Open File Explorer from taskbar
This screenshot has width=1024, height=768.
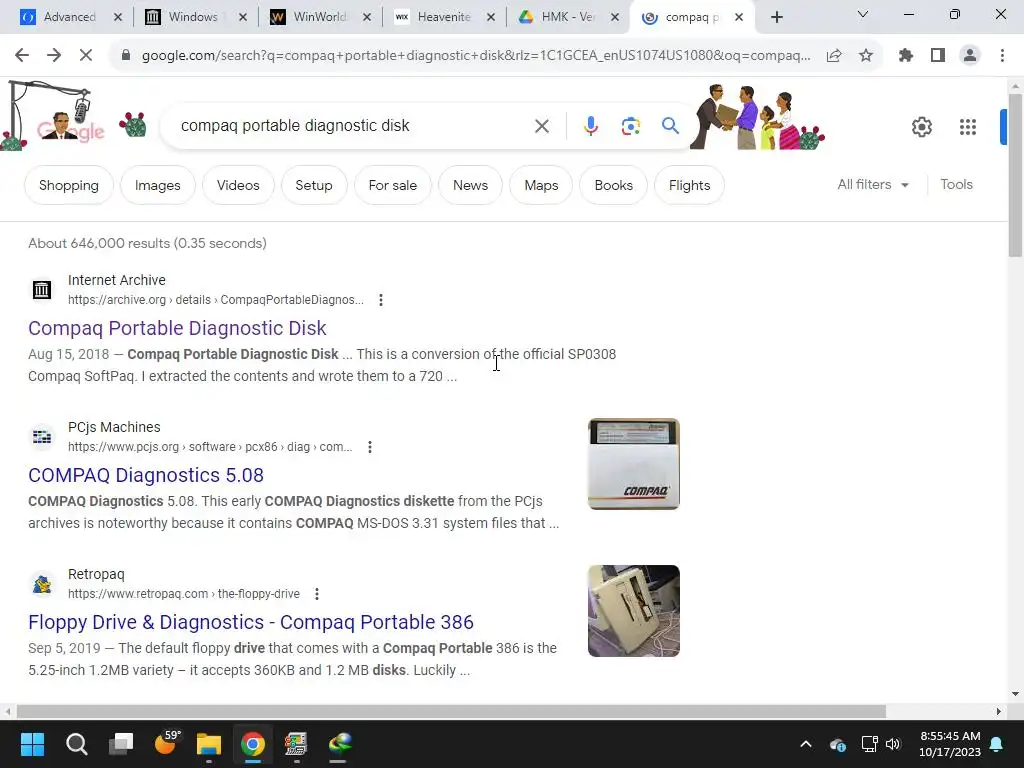coord(209,743)
